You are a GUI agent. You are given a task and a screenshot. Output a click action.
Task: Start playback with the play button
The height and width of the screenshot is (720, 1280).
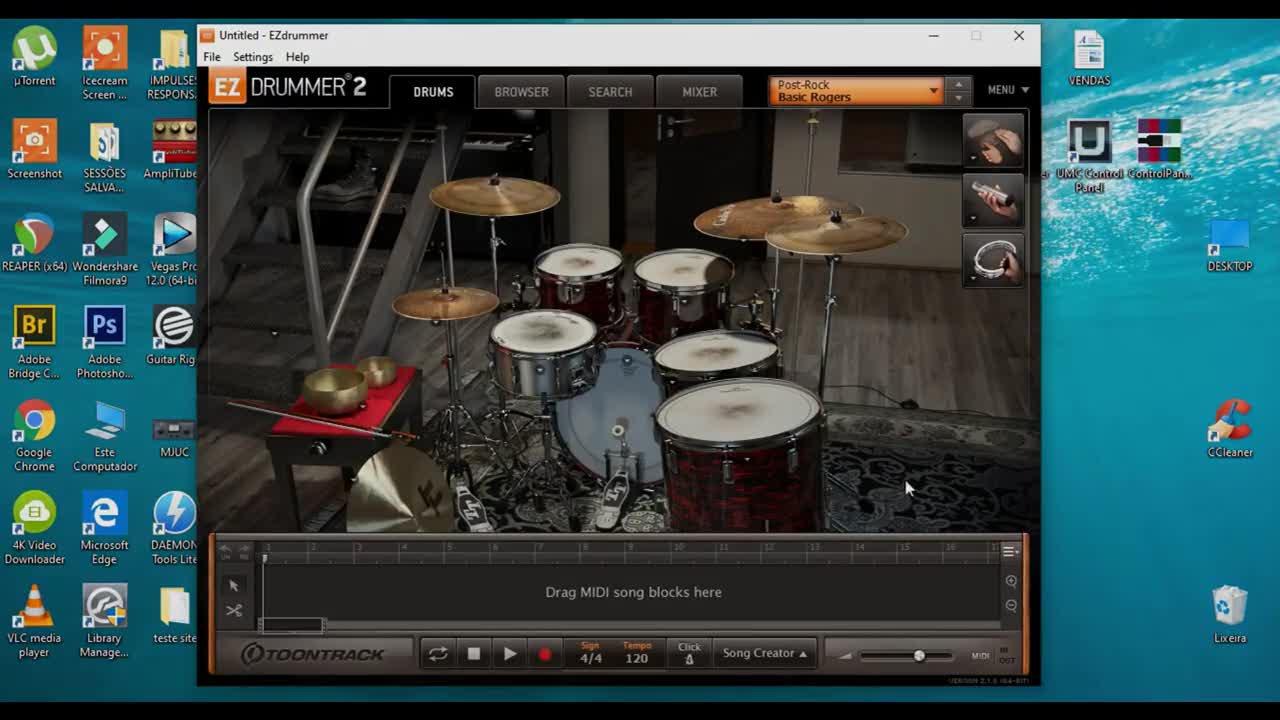(x=510, y=654)
